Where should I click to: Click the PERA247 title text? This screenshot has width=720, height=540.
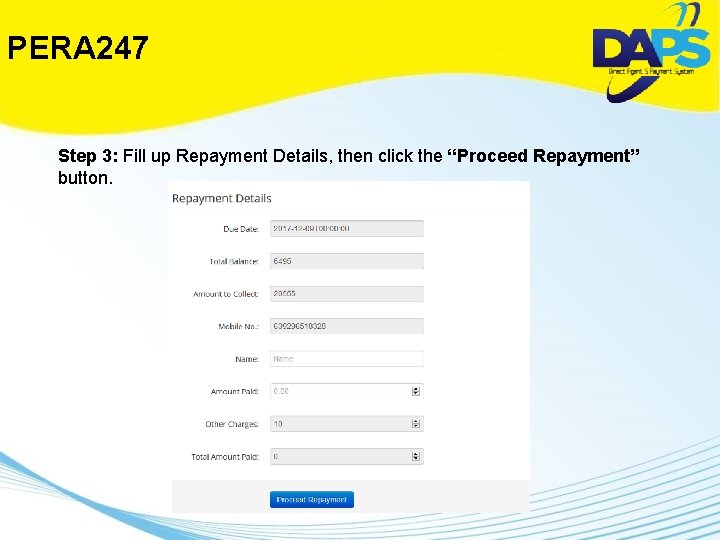click(x=78, y=48)
